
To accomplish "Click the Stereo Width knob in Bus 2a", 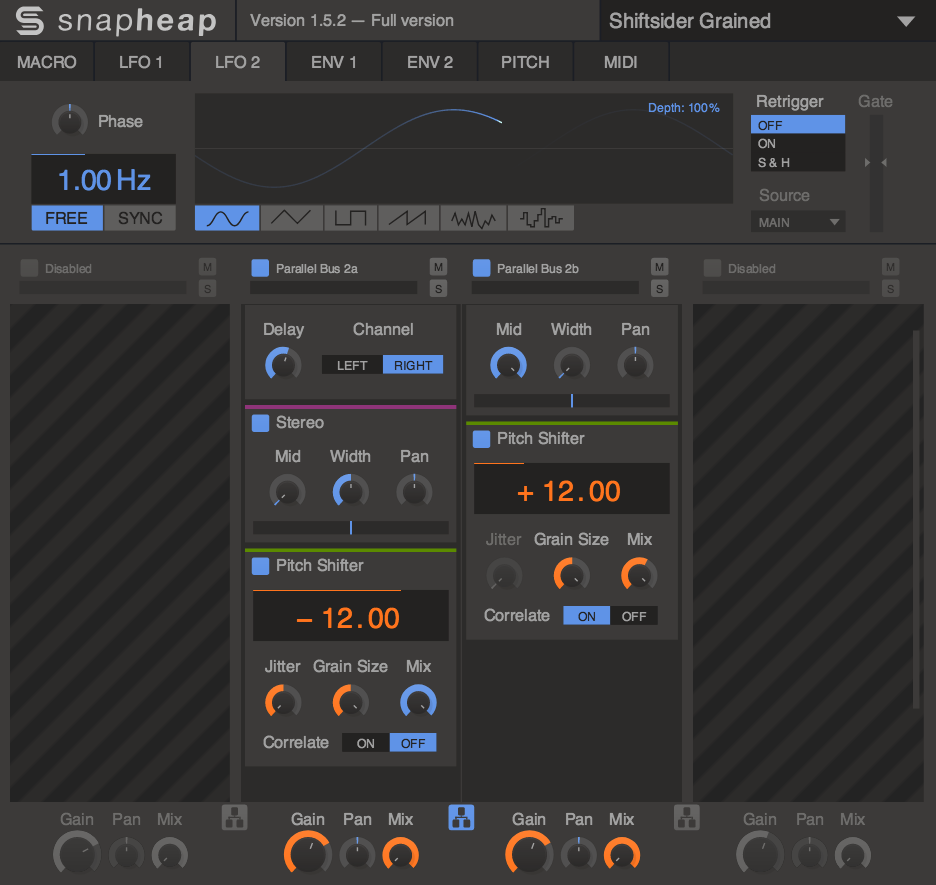I will [x=350, y=492].
